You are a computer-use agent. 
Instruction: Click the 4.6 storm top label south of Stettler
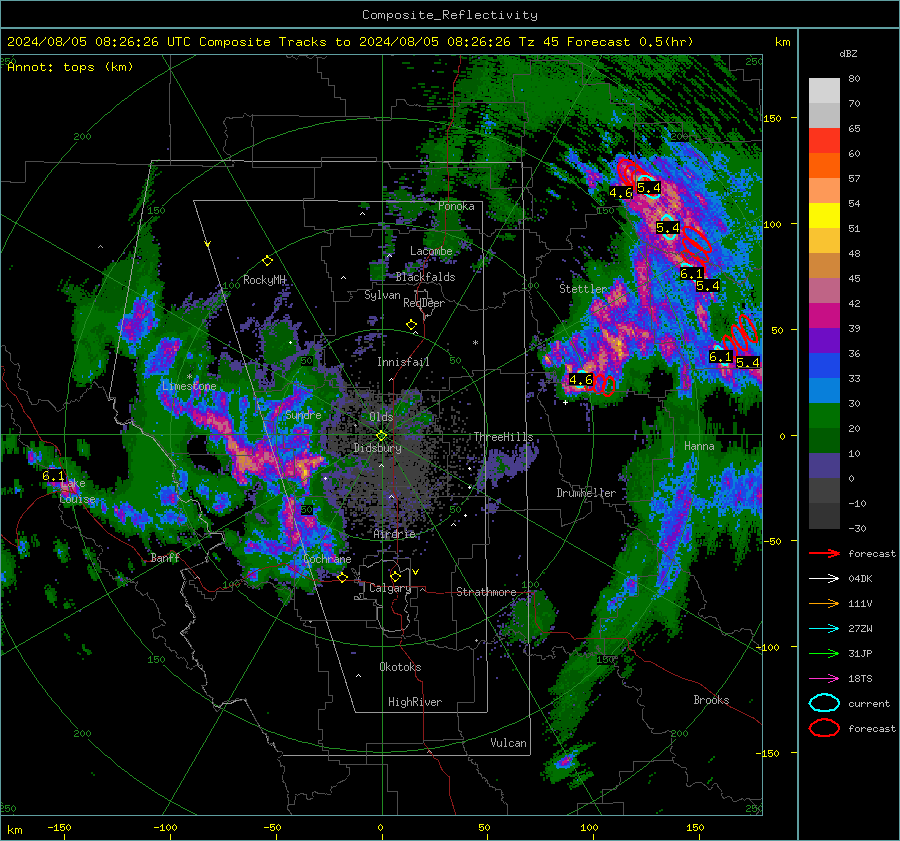(580, 379)
